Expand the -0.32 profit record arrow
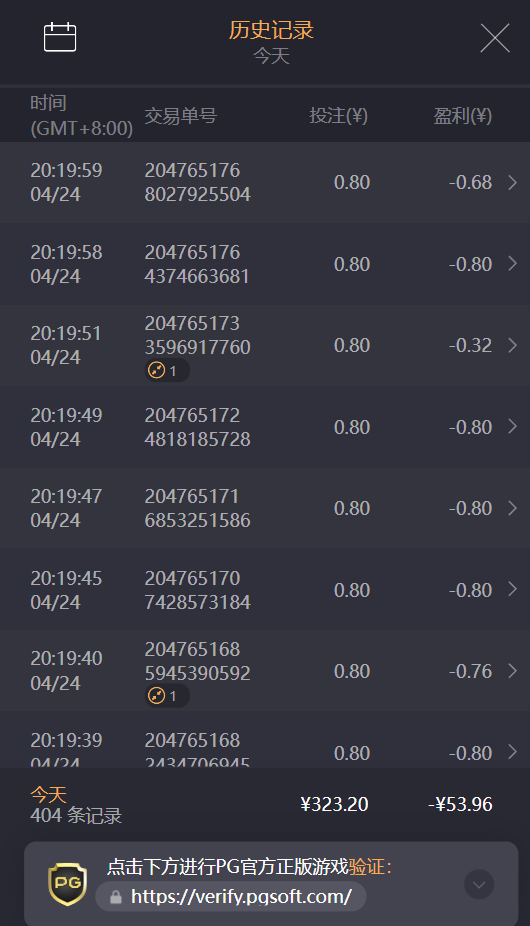This screenshot has width=530, height=926. pos(512,345)
